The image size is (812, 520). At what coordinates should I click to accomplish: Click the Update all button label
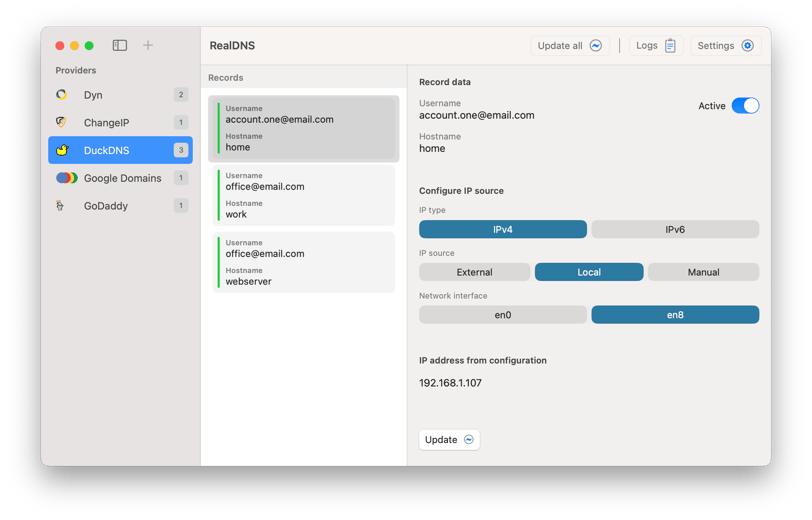[x=560, y=46]
